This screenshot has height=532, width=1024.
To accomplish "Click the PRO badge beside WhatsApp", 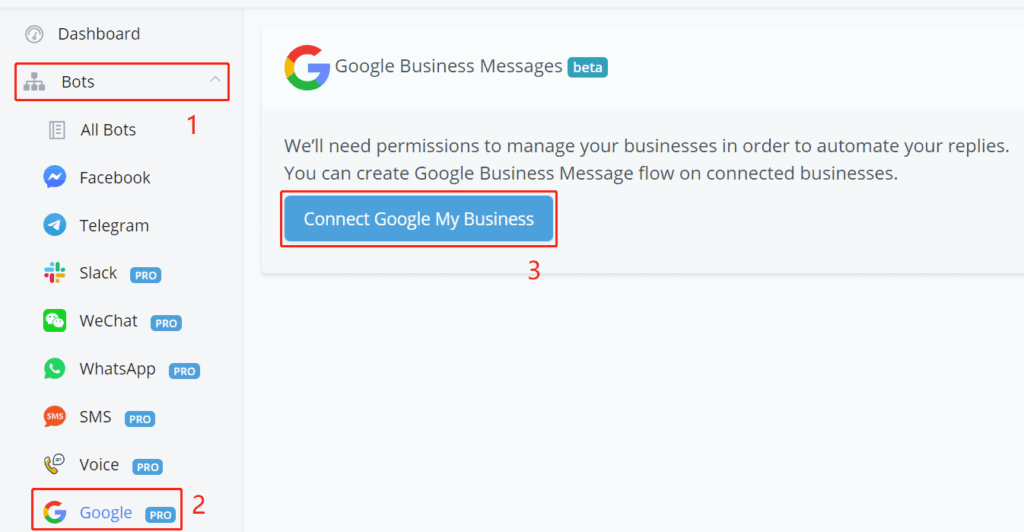I will (x=184, y=371).
